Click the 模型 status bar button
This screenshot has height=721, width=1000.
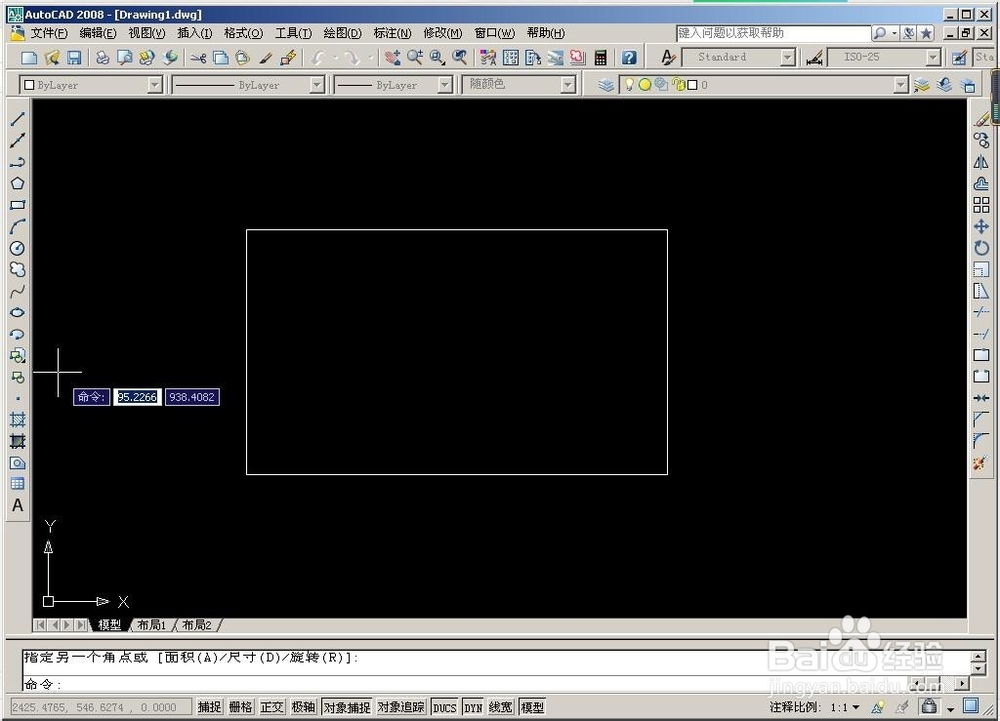(x=533, y=707)
